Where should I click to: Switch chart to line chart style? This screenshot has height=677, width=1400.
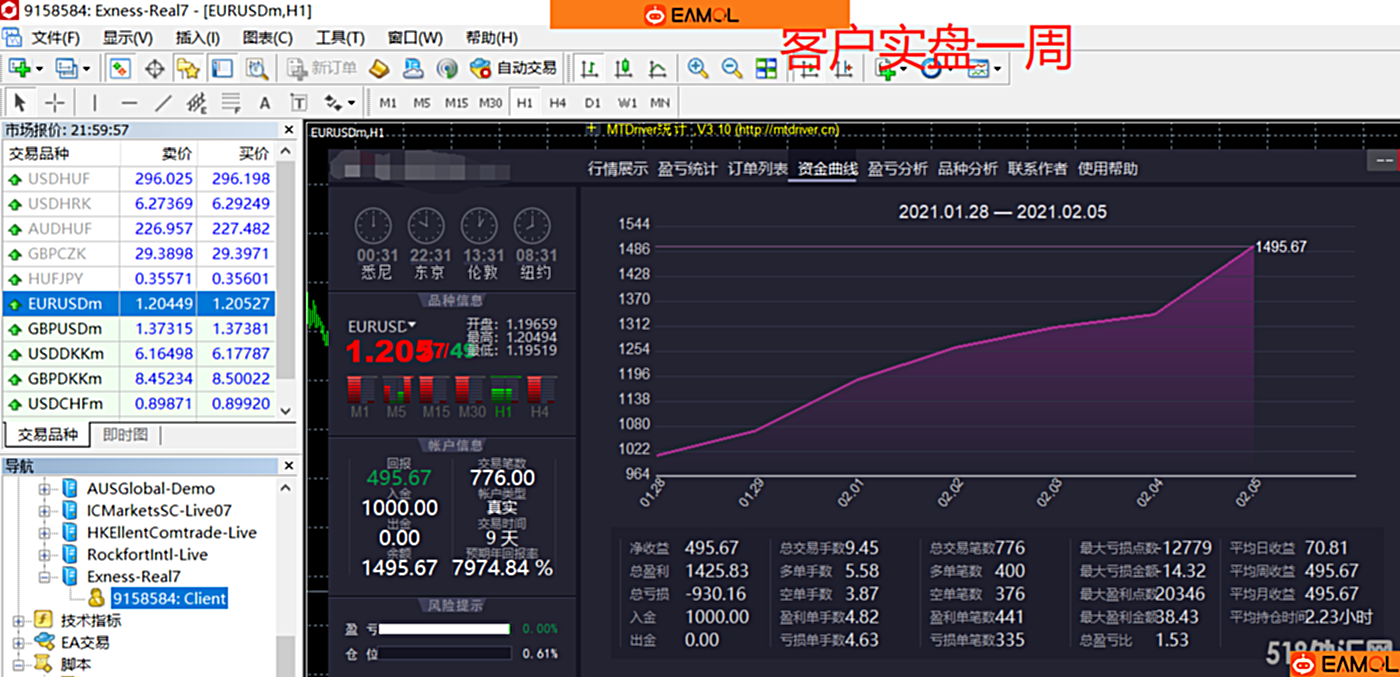point(657,68)
